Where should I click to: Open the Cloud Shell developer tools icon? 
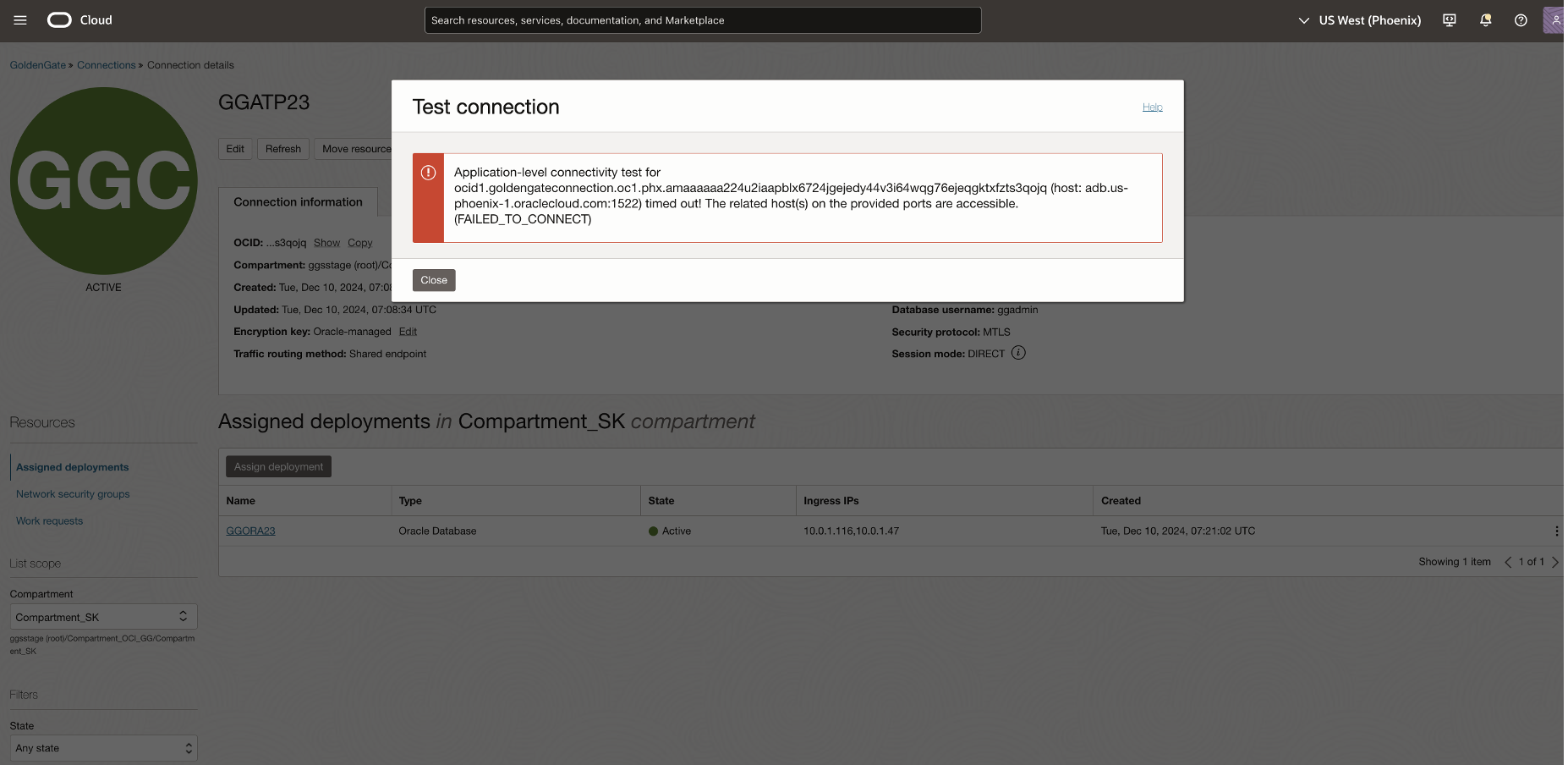(x=1450, y=20)
